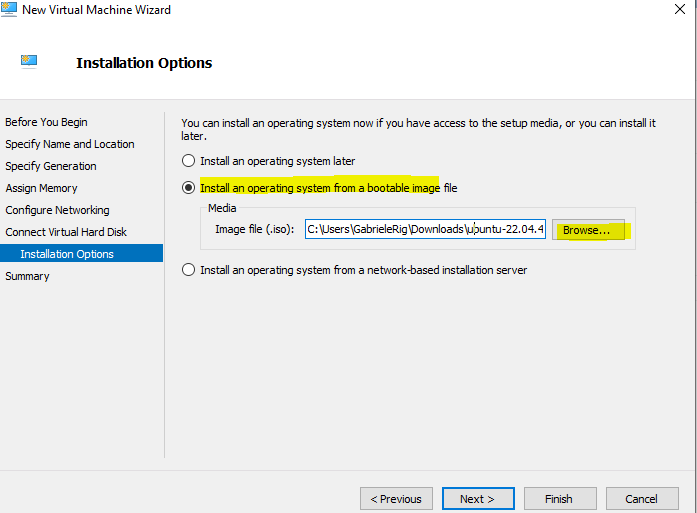697x513 pixels.
Task: Select Install an operating system later
Action: (x=188, y=161)
